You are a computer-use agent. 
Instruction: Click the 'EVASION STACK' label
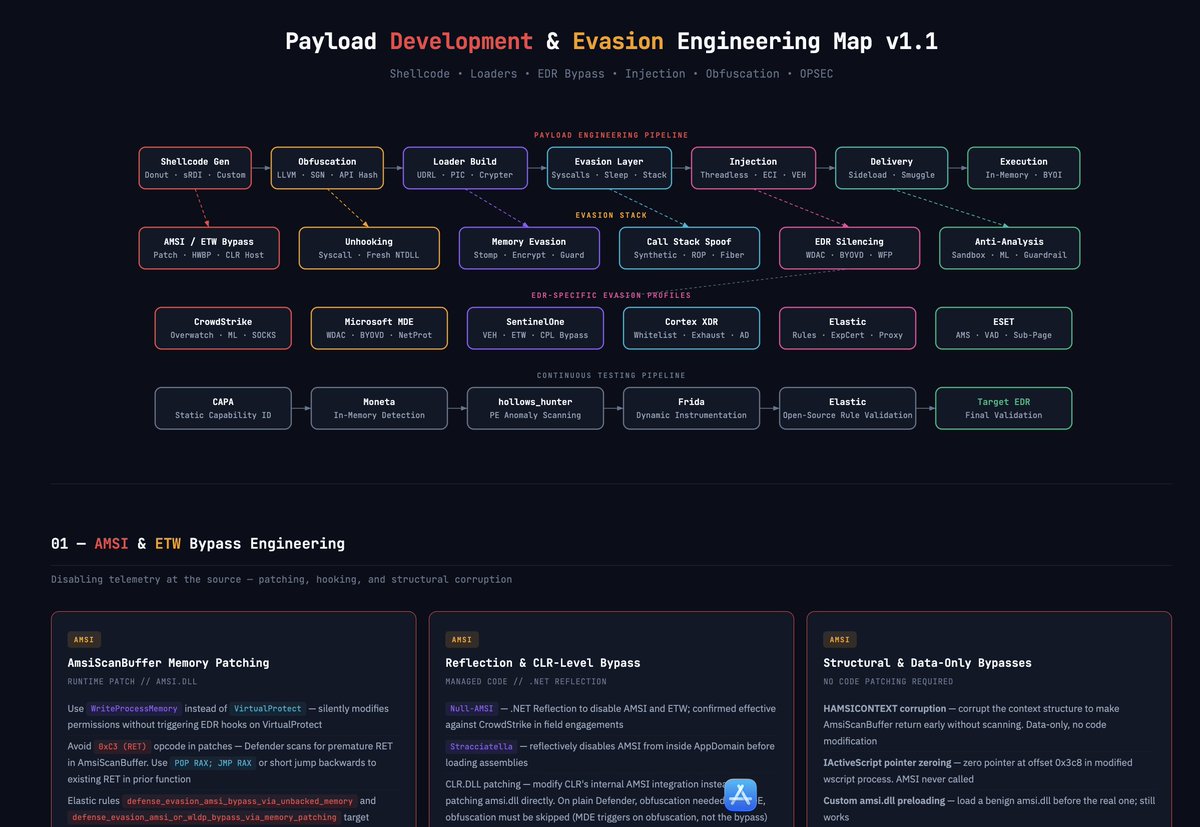[611, 215]
